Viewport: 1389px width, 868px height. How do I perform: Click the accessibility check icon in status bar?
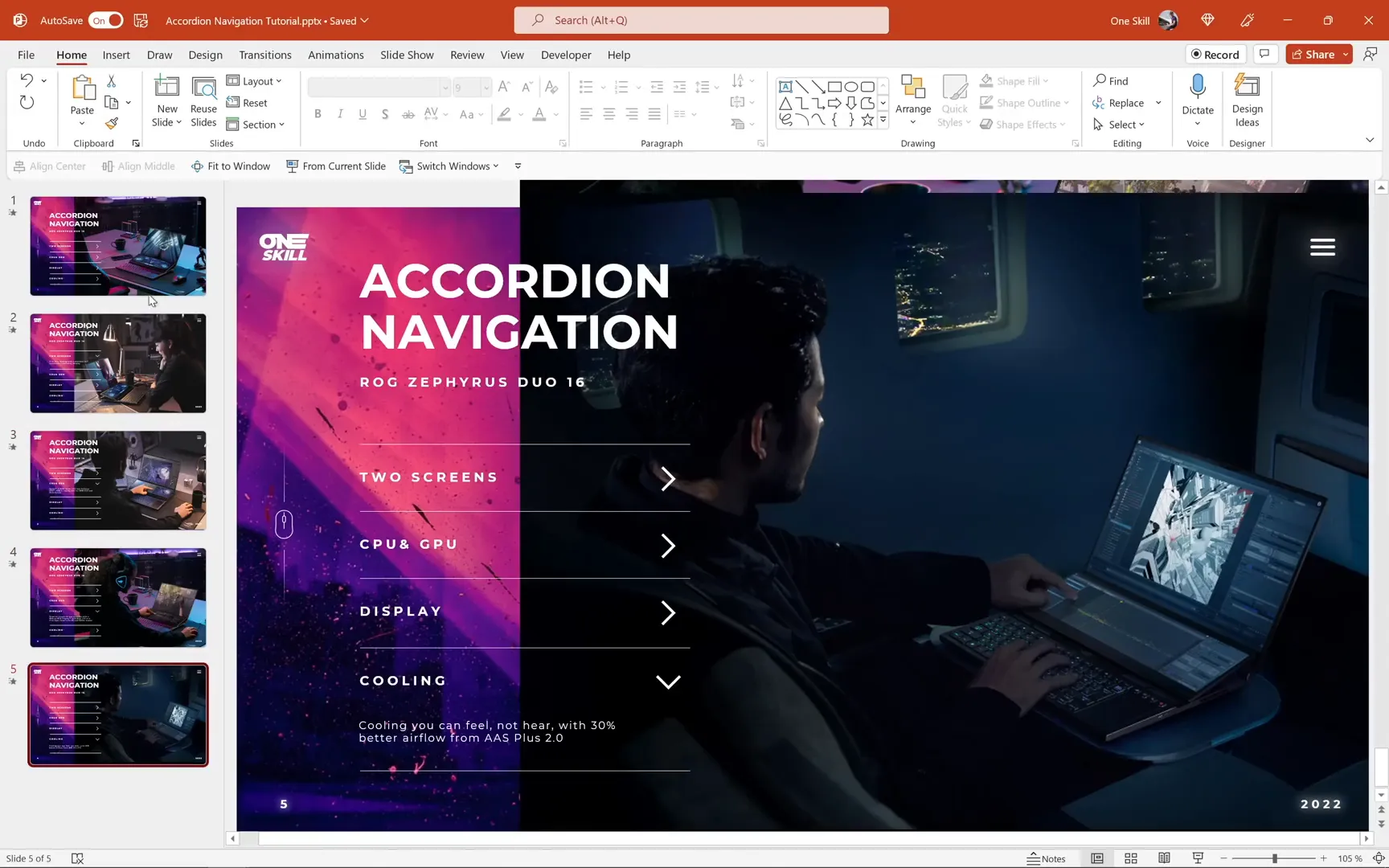(x=77, y=858)
